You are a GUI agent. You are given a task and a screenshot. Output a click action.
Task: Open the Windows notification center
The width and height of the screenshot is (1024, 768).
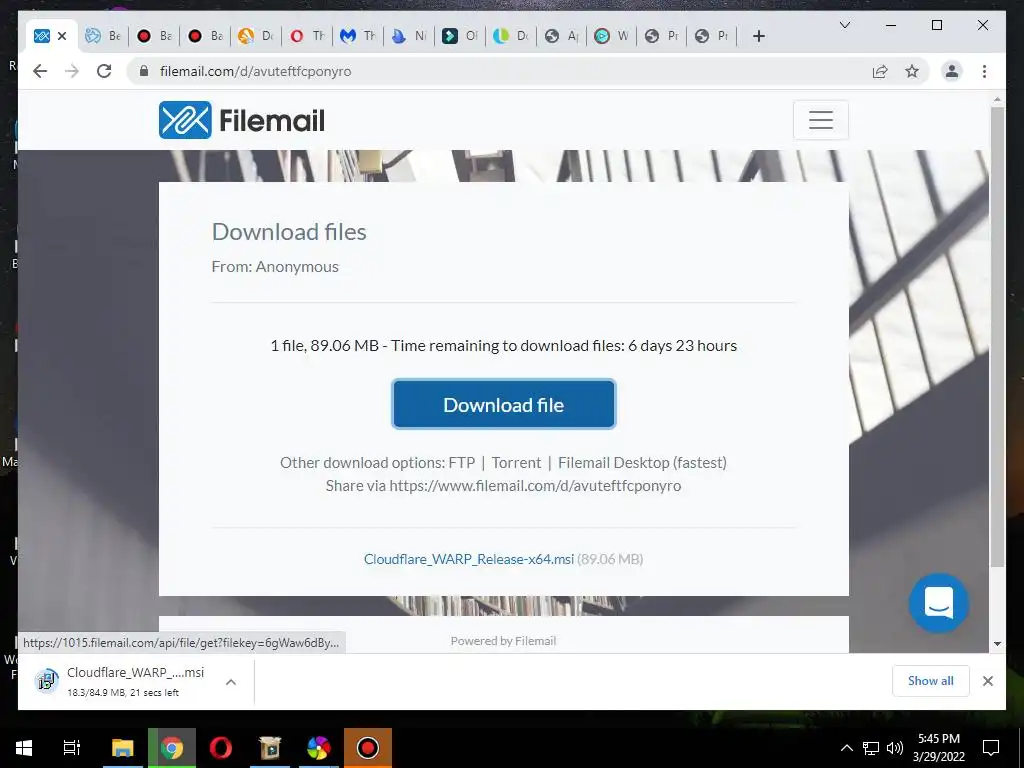click(991, 748)
